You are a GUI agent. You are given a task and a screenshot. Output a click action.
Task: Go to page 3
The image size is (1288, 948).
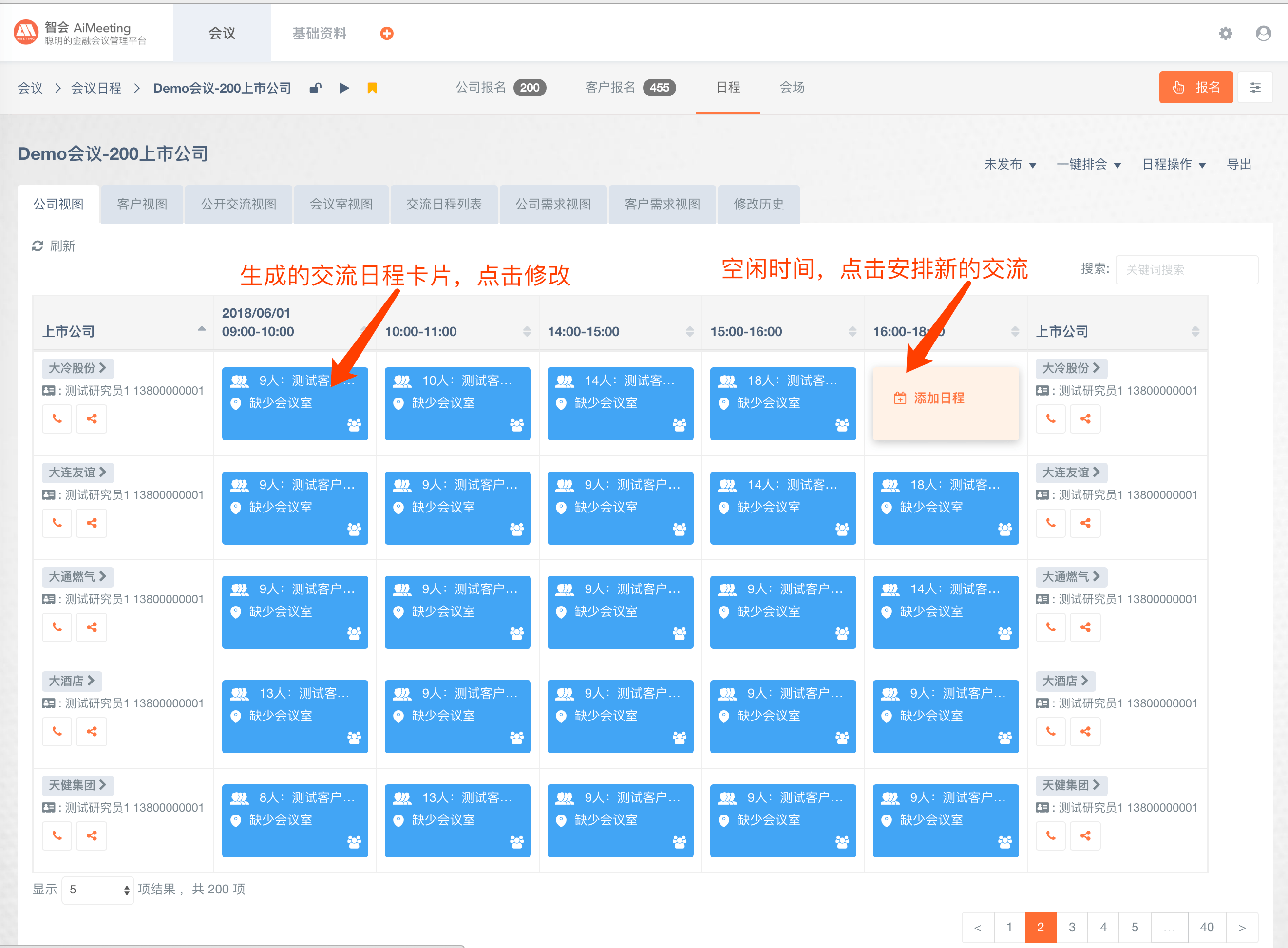click(x=1072, y=928)
